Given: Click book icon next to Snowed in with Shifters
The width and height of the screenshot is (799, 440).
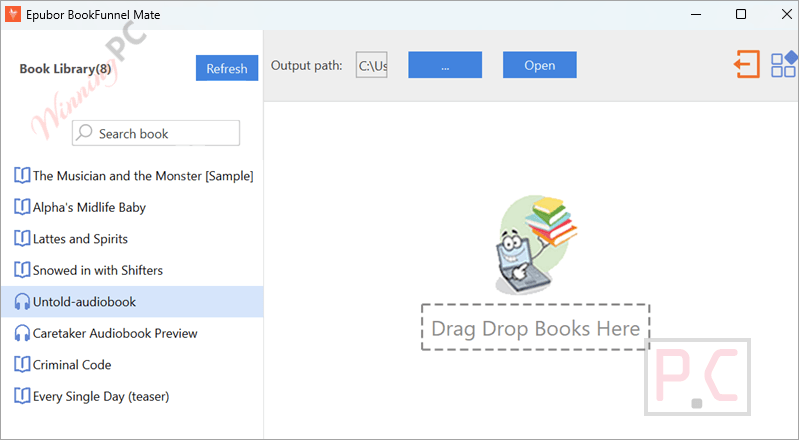Looking at the screenshot, I should (22, 270).
